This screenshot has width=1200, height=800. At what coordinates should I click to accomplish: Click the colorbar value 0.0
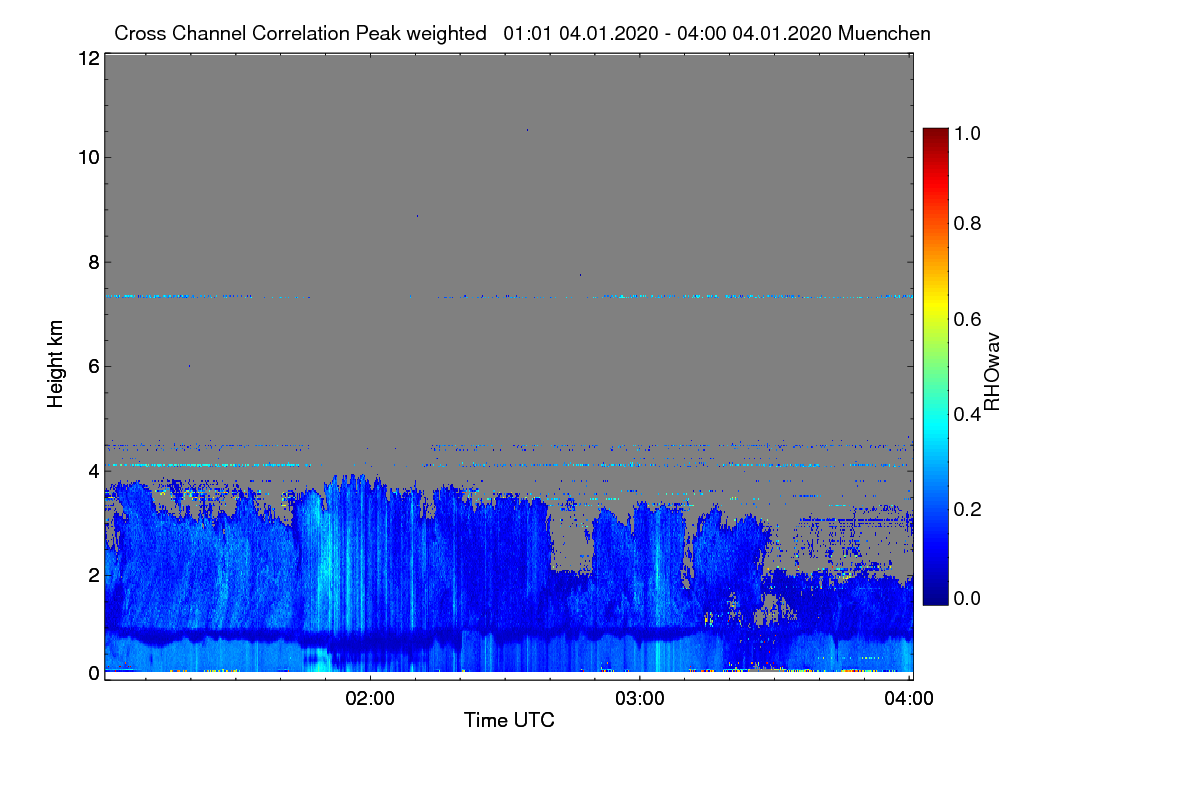[969, 598]
